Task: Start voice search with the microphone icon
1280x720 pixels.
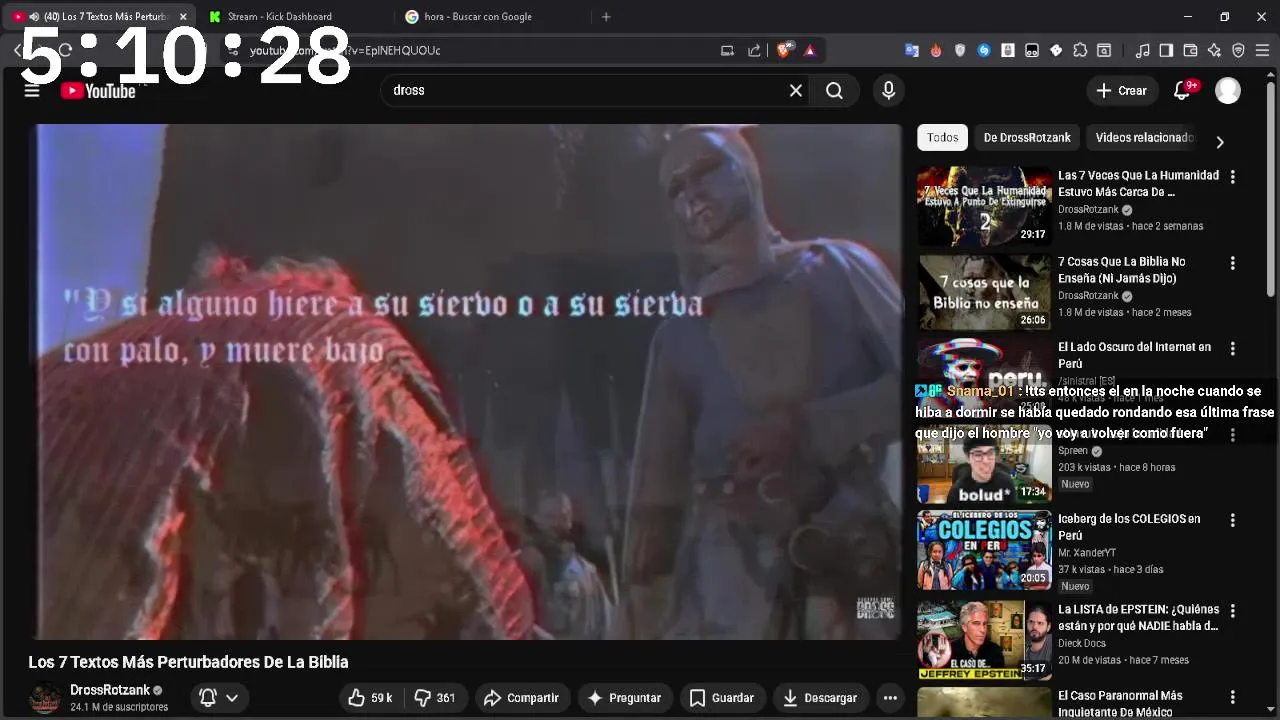Action: tap(888, 91)
